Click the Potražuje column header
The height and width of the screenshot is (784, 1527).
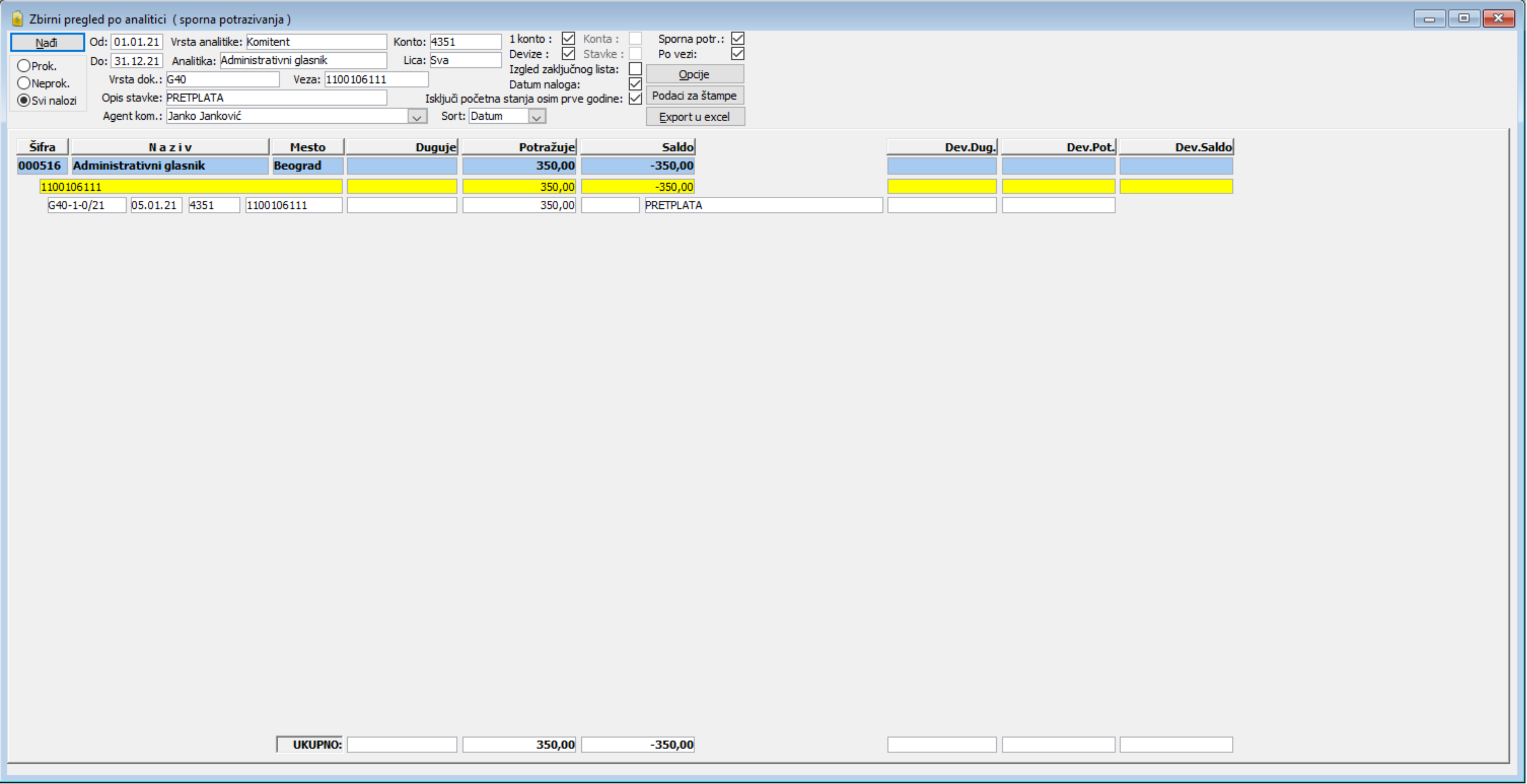click(519, 147)
